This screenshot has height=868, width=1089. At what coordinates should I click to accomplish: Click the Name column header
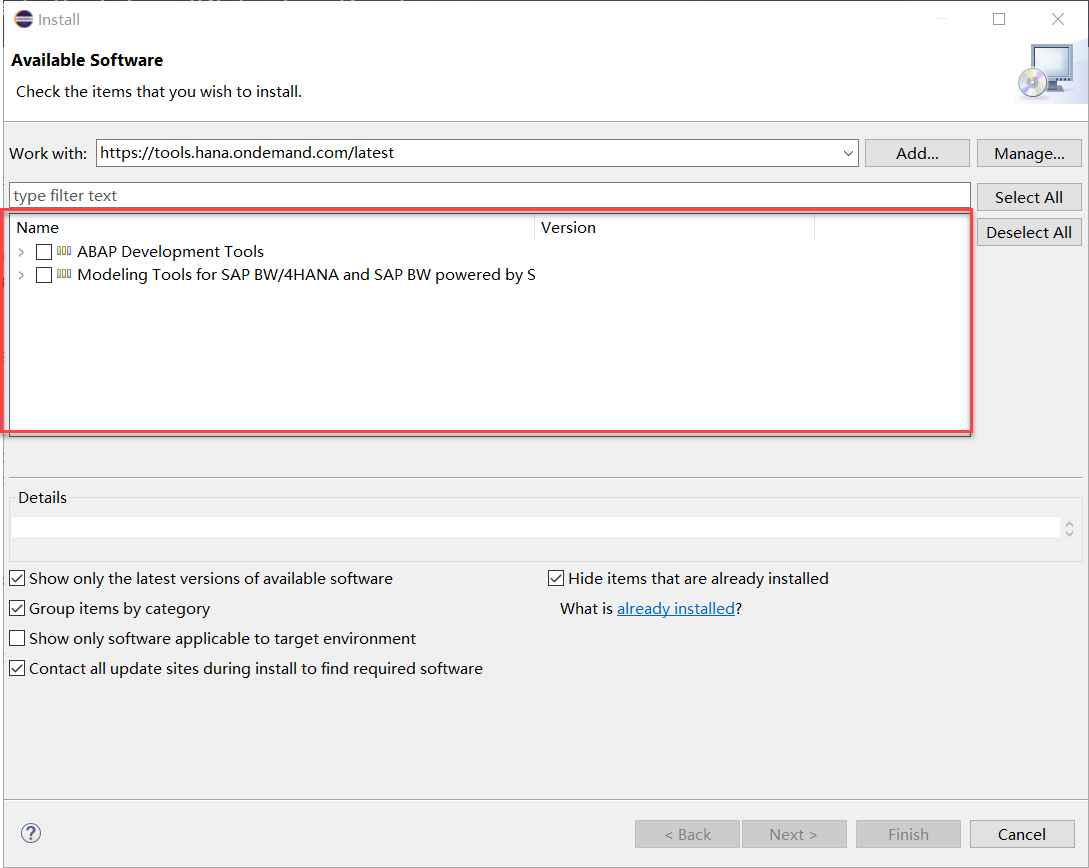click(x=272, y=228)
